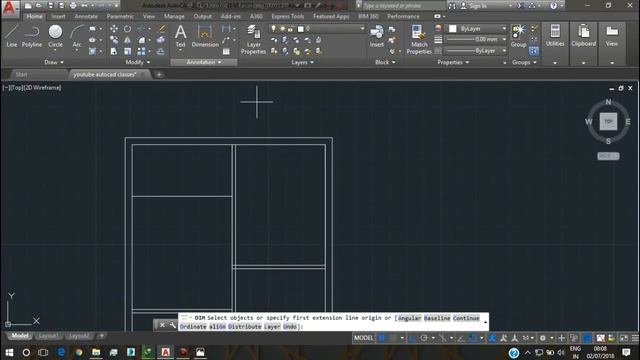Open the View panel button
This screenshot has height=360, width=640.
click(611, 36)
